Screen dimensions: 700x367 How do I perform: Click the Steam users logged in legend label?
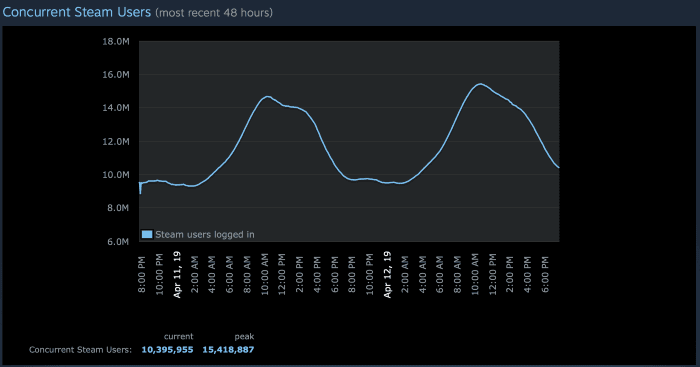(205, 234)
